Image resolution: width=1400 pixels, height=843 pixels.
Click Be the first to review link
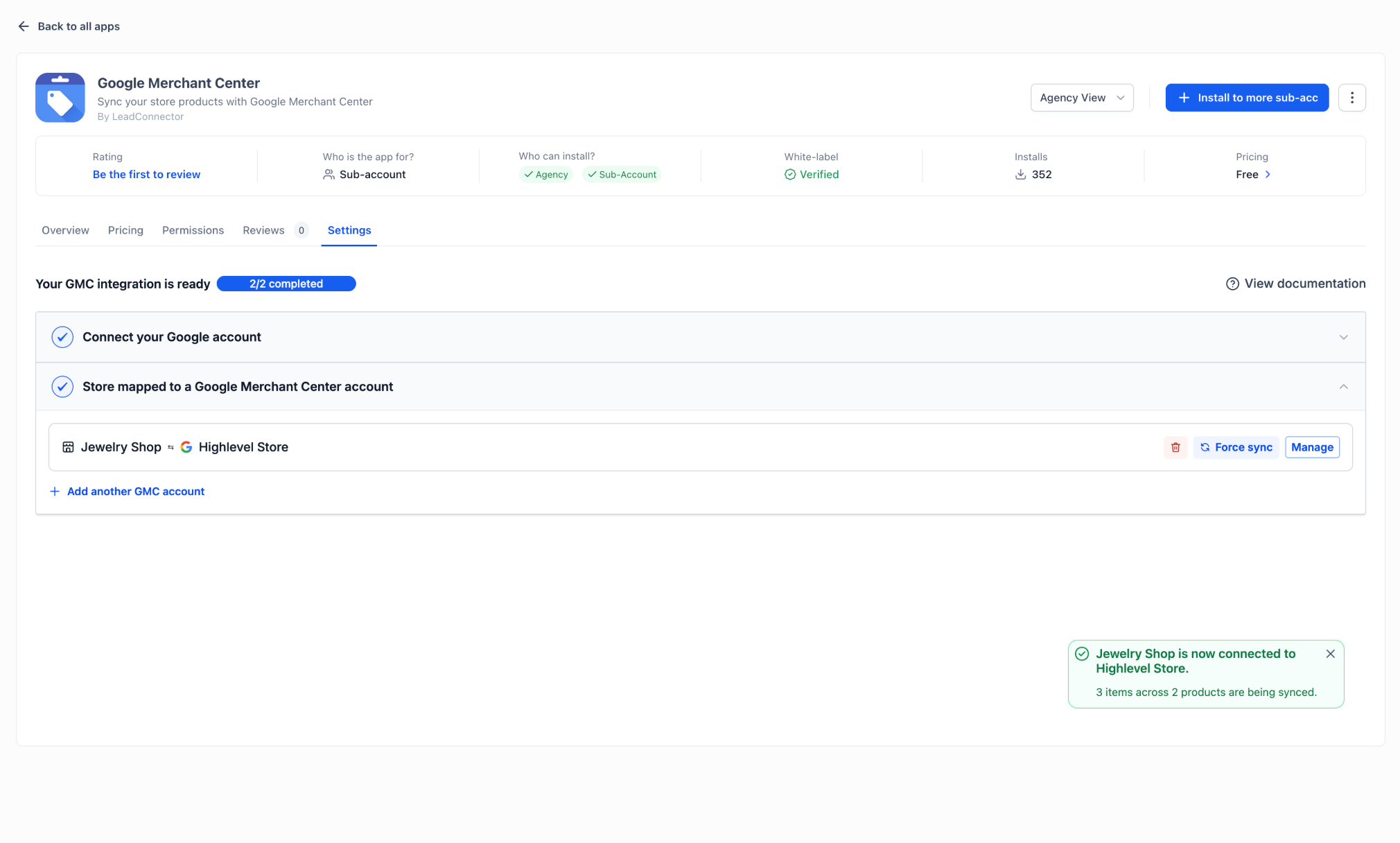tap(146, 175)
